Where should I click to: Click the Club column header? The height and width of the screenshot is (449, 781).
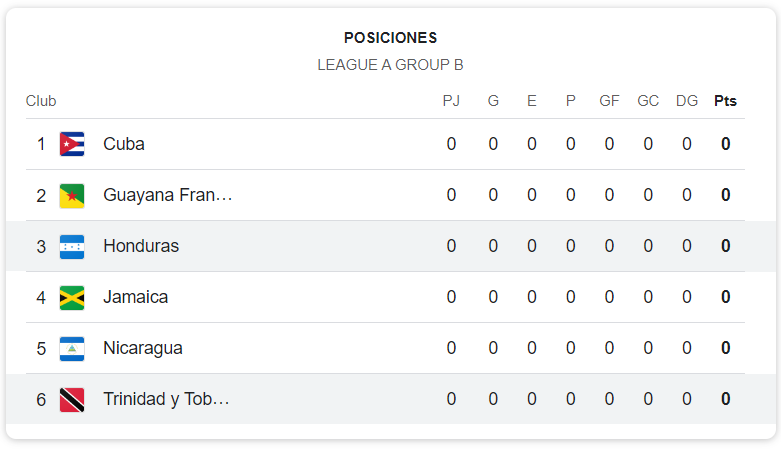point(41,101)
